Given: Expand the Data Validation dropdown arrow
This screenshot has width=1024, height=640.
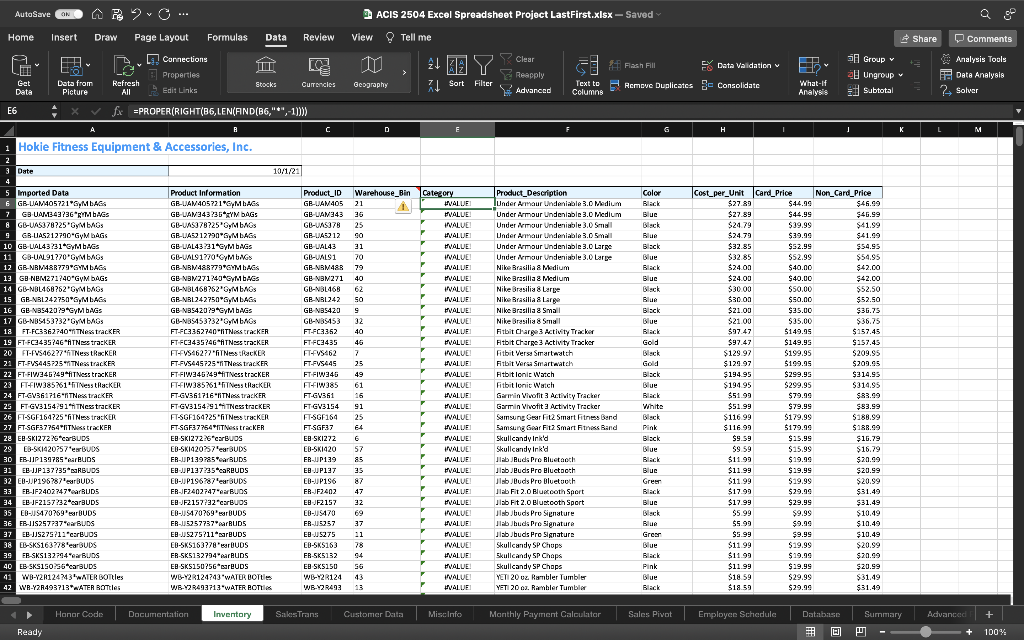Looking at the screenshot, I should pyautogui.click(x=777, y=65).
